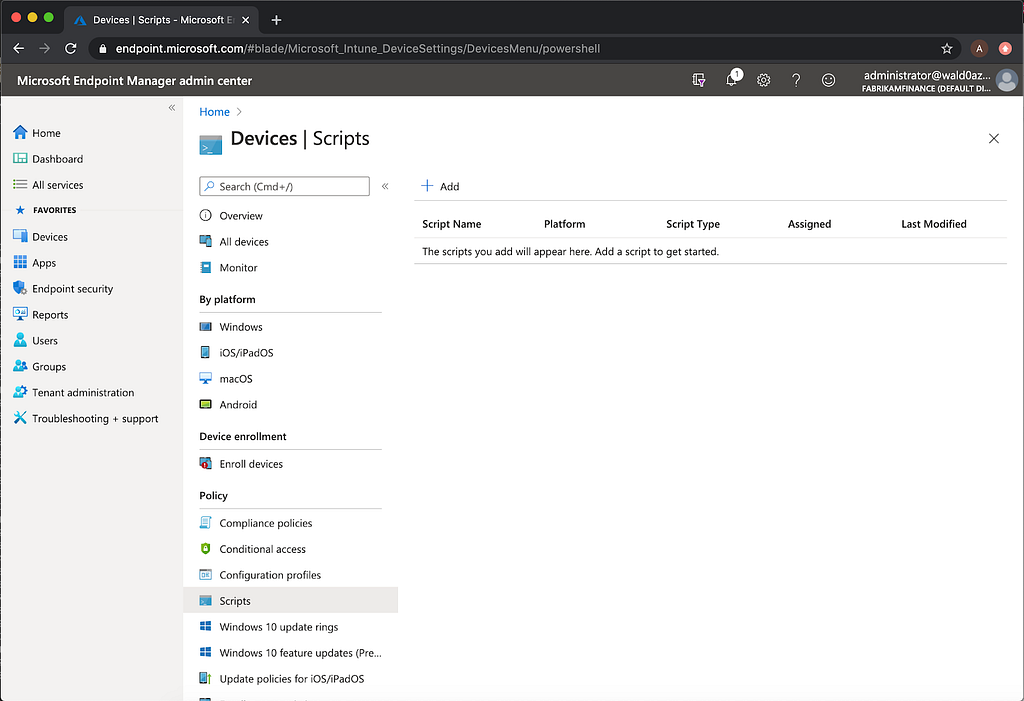The height and width of the screenshot is (701, 1024).
Task: Open the settings gear icon in header
Action: click(x=763, y=80)
